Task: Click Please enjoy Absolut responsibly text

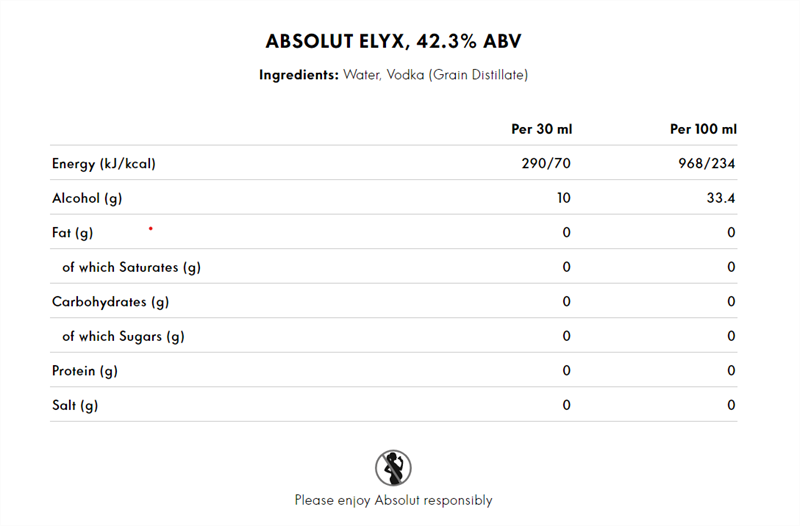Action: [393, 500]
